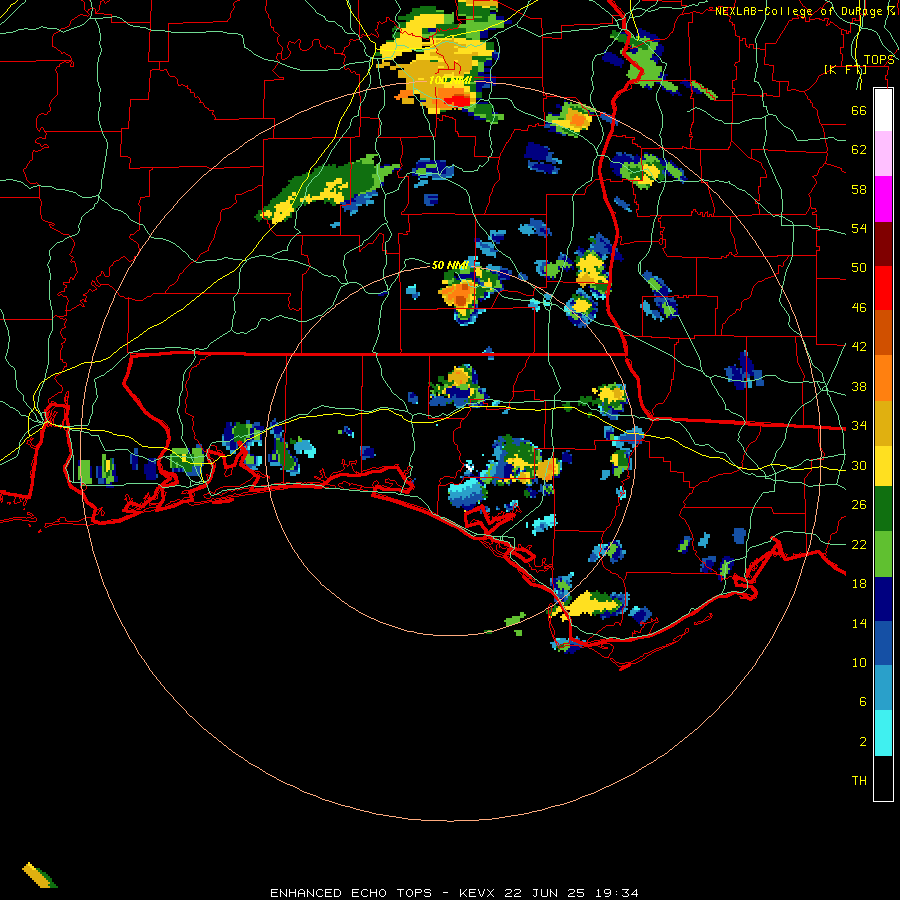Click the "K FT" units label

[x=845, y=70]
